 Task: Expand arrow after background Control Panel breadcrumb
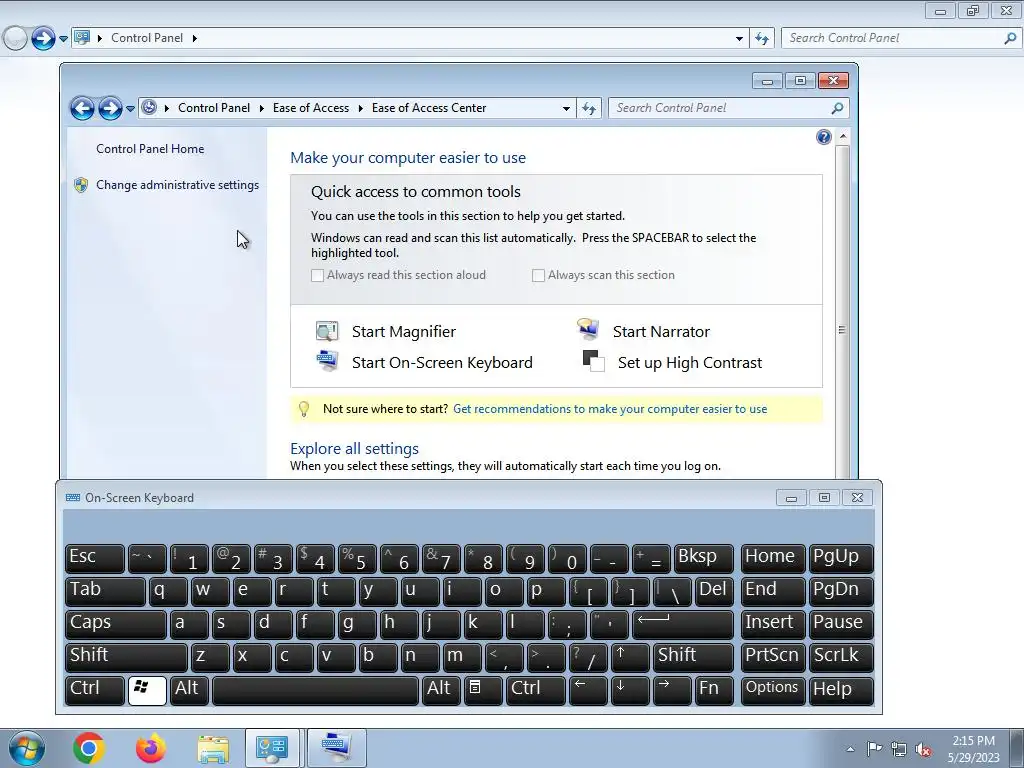pos(195,39)
